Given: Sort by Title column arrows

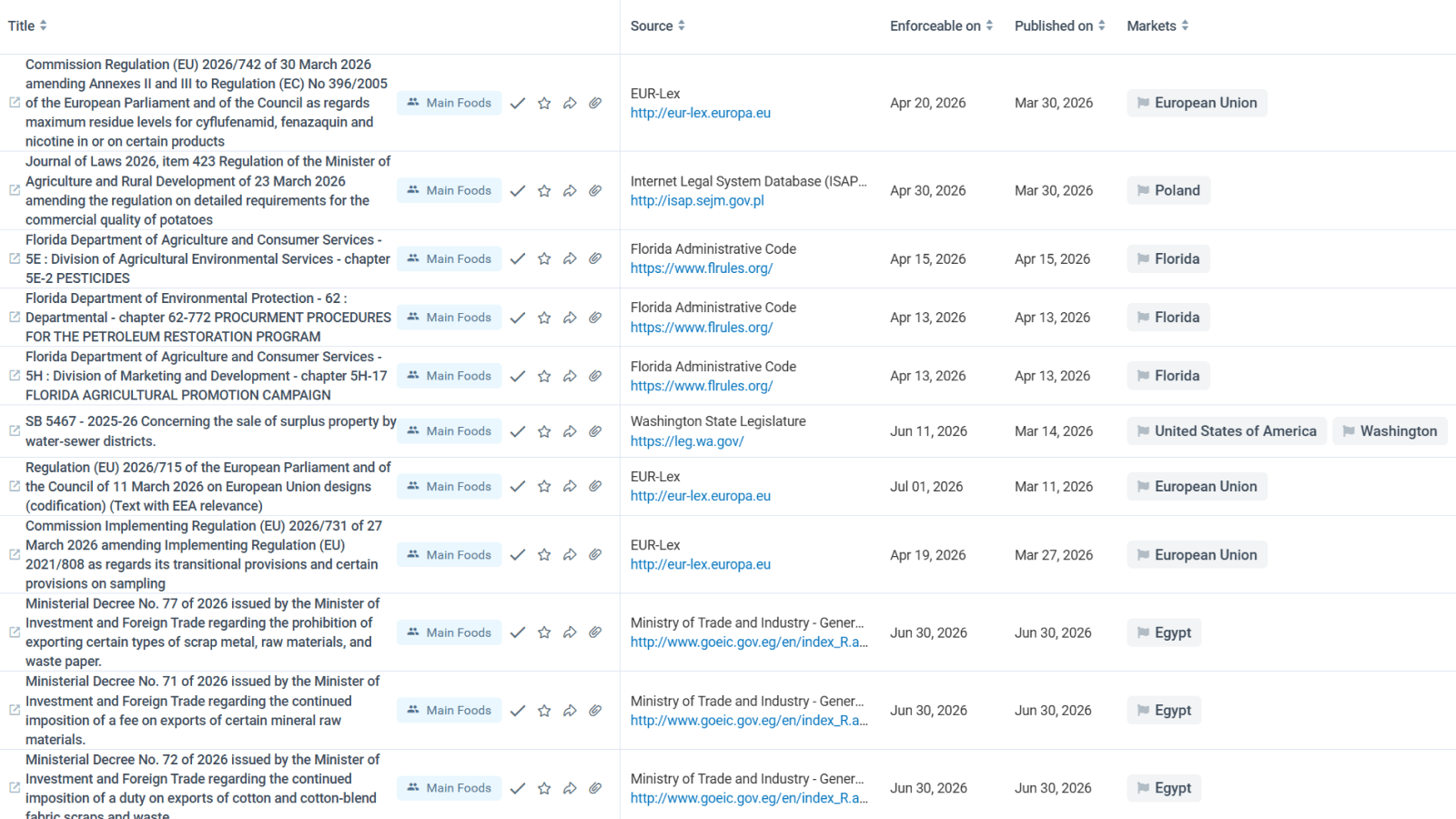Looking at the screenshot, I should 43,25.
